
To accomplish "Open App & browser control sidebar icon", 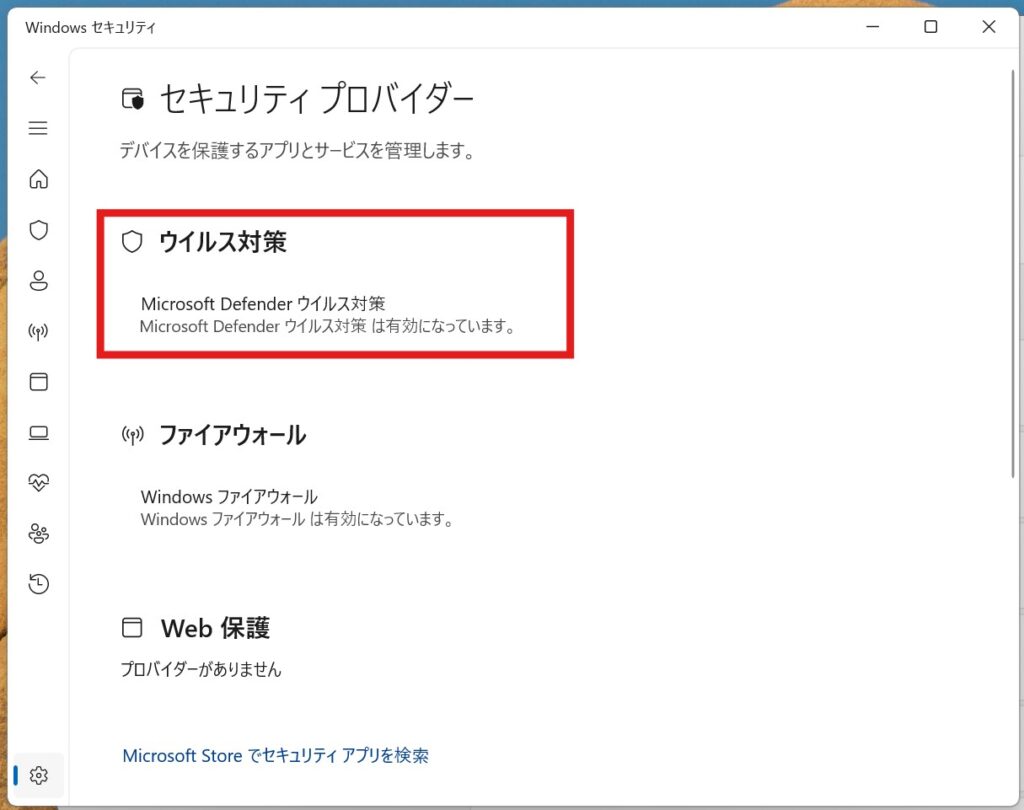I will 38,382.
